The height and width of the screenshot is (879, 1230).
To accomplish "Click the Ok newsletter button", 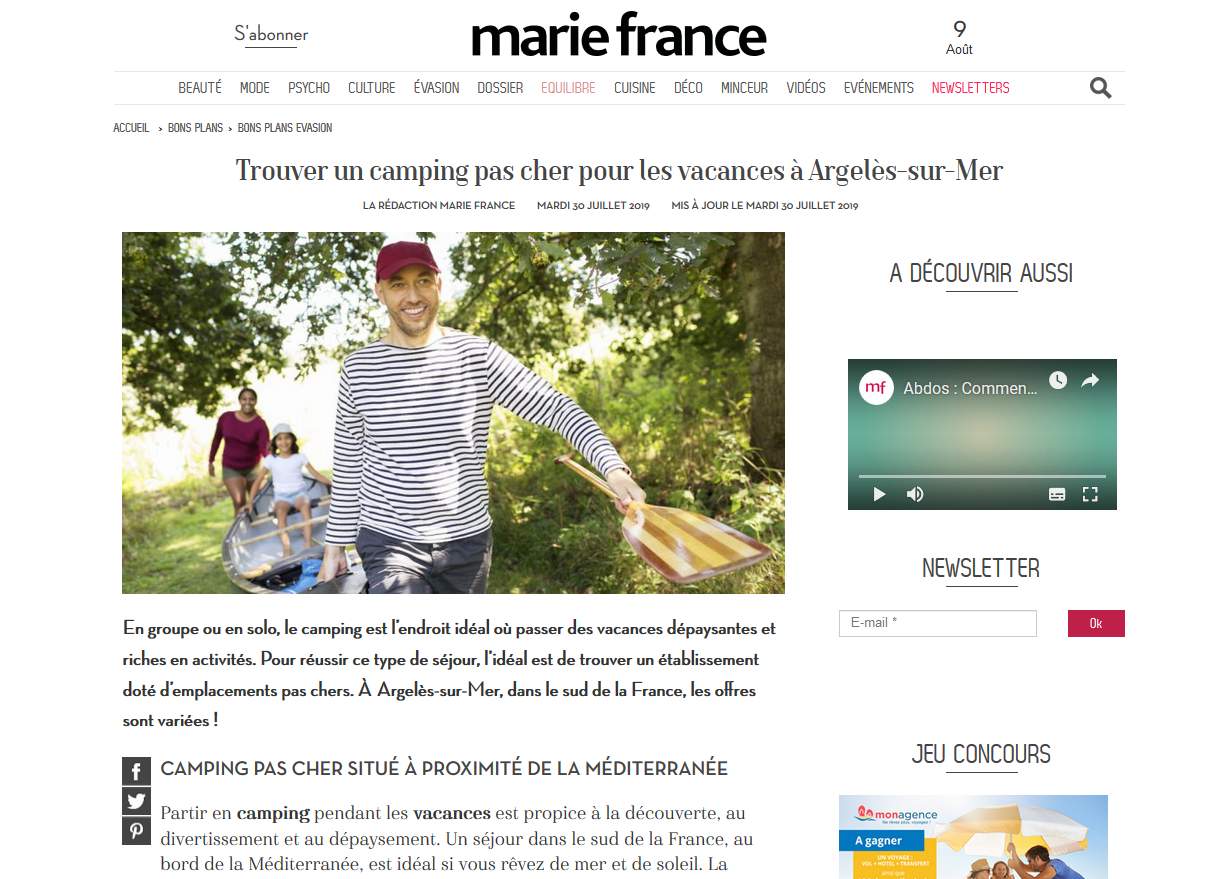I will click(x=1096, y=623).
